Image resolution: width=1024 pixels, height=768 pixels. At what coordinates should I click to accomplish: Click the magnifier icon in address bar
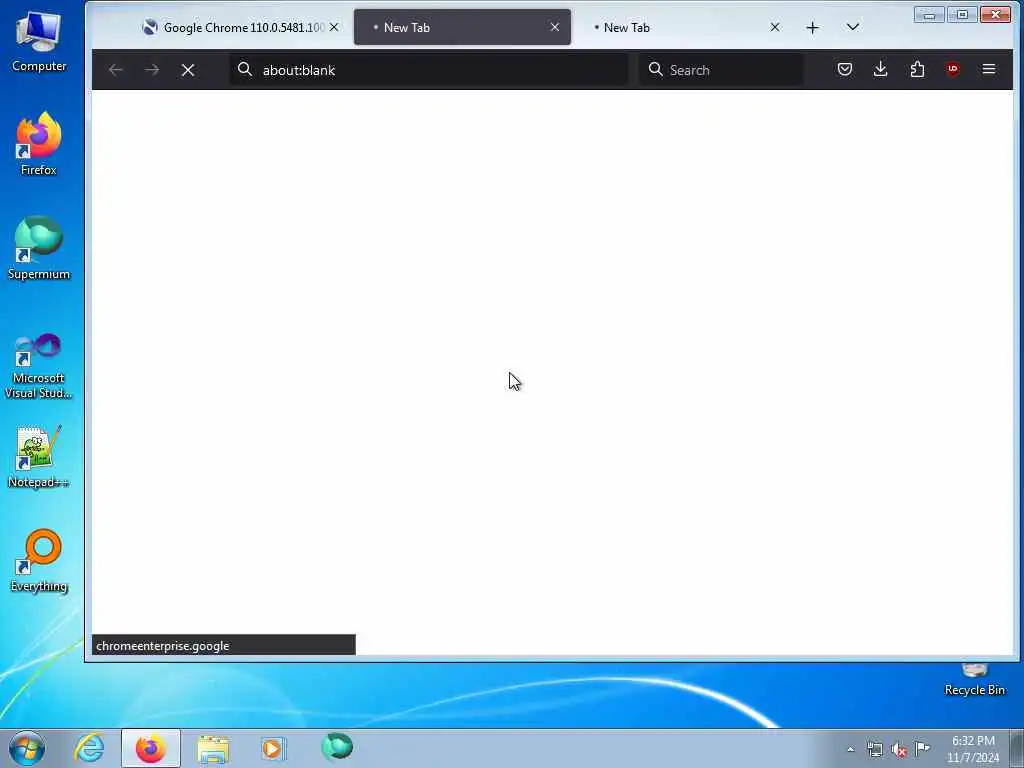coord(245,69)
